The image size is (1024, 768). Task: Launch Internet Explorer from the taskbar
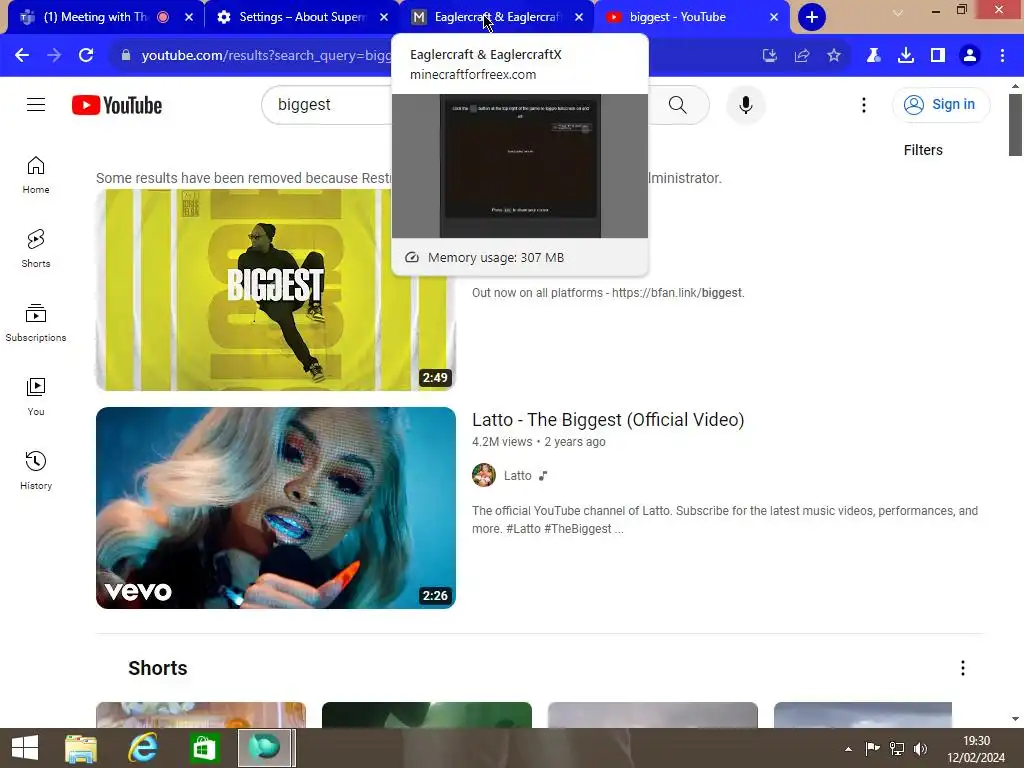(142, 748)
